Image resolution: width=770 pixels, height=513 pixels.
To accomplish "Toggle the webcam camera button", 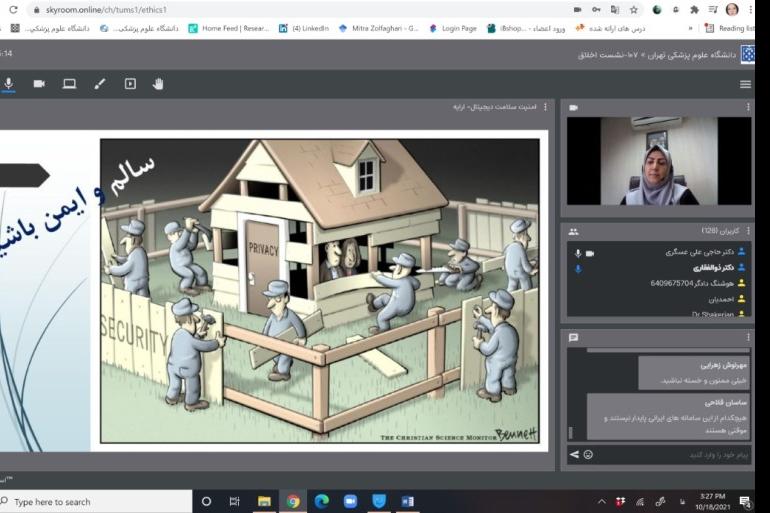I will pyautogui.click(x=39, y=84).
